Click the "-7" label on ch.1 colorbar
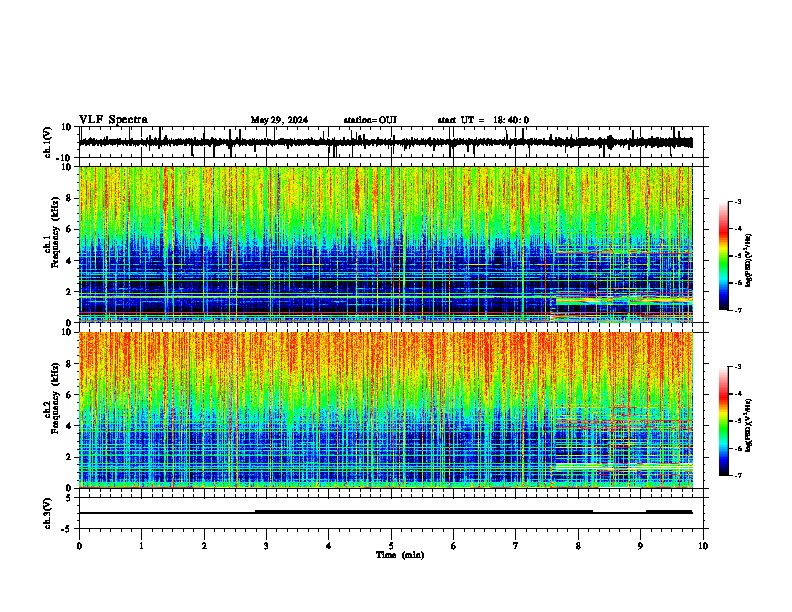The height and width of the screenshot is (612, 792). click(737, 310)
